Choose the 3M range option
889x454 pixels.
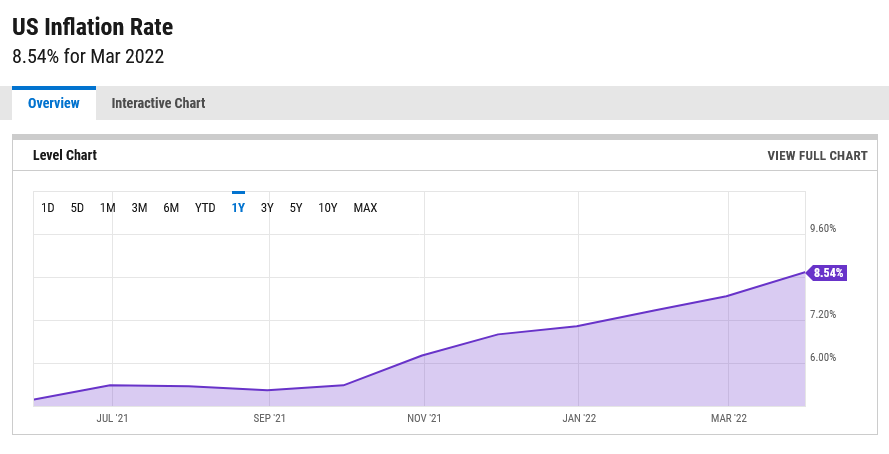coord(139,208)
